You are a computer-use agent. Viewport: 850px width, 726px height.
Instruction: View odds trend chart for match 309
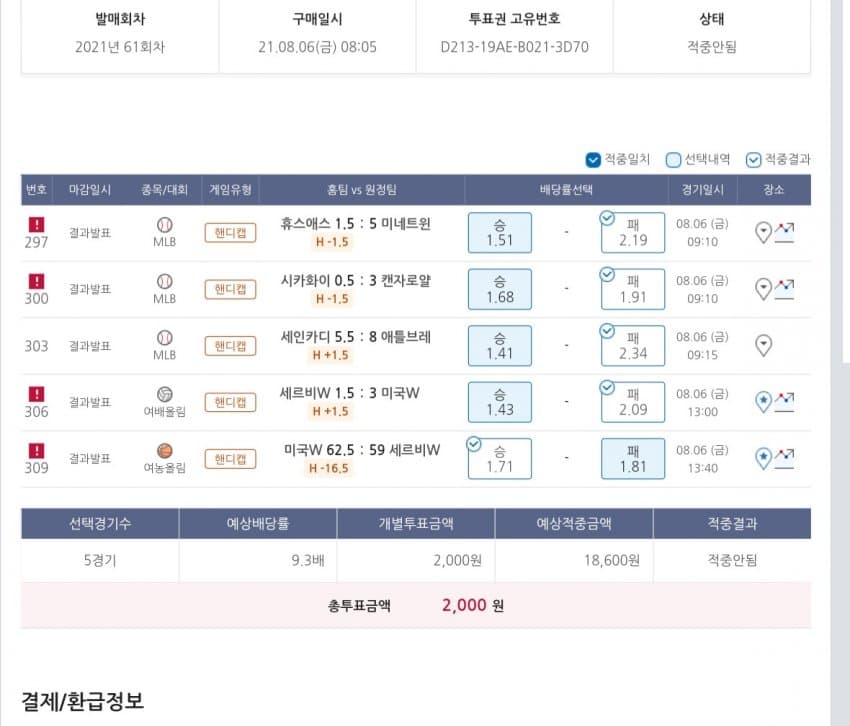(785, 458)
